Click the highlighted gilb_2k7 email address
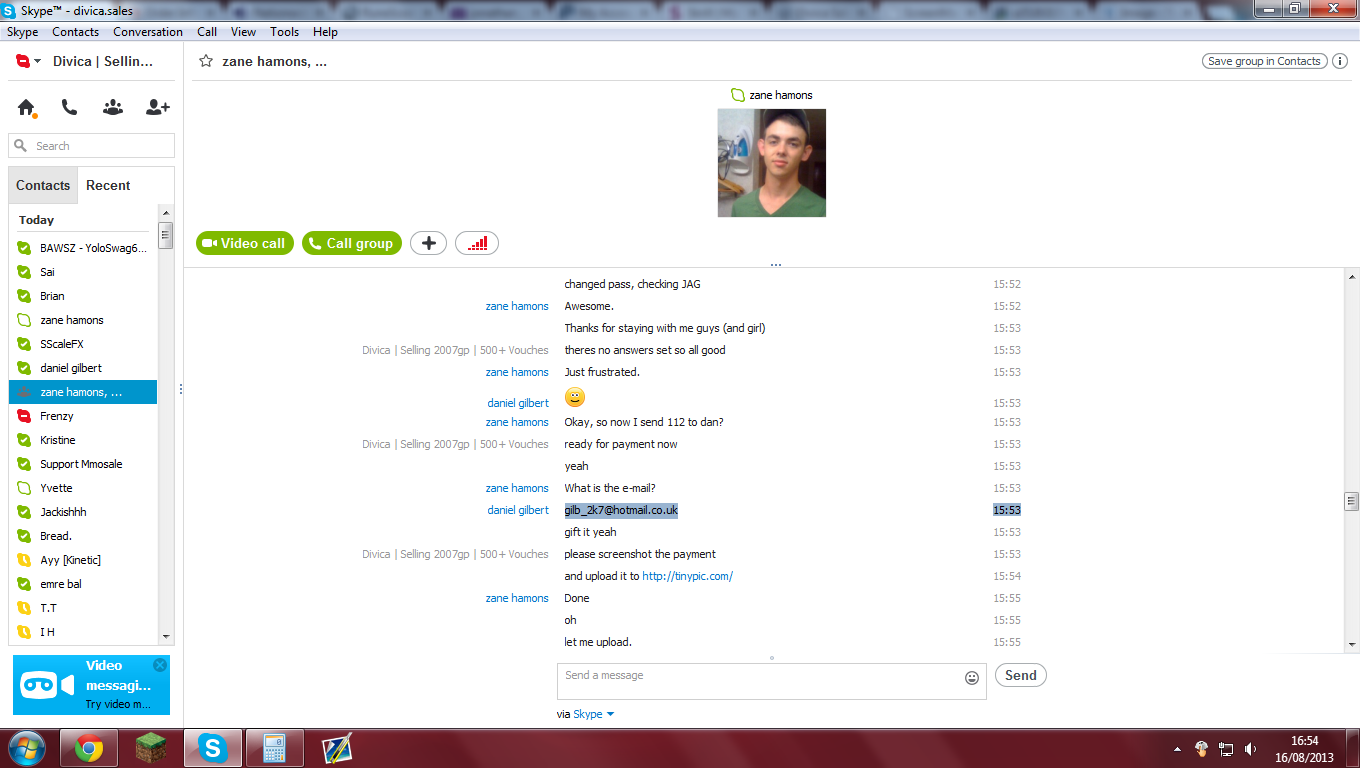The height and width of the screenshot is (768, 1360). (x=621, y=510)
